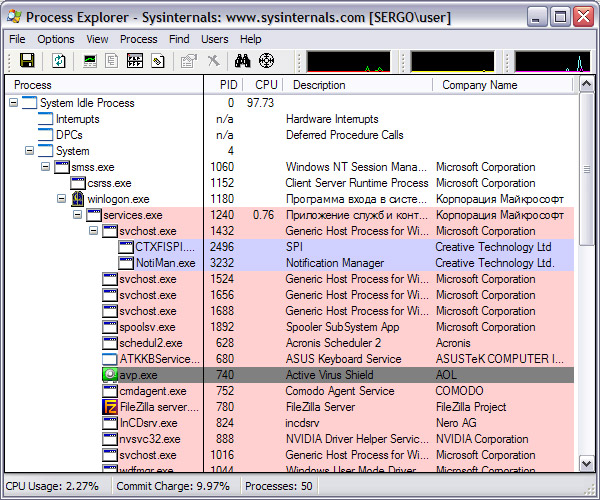Click the Process Explorer title bar icon
The width and height of the screenshot is (600, 500).
click(14, 16)
